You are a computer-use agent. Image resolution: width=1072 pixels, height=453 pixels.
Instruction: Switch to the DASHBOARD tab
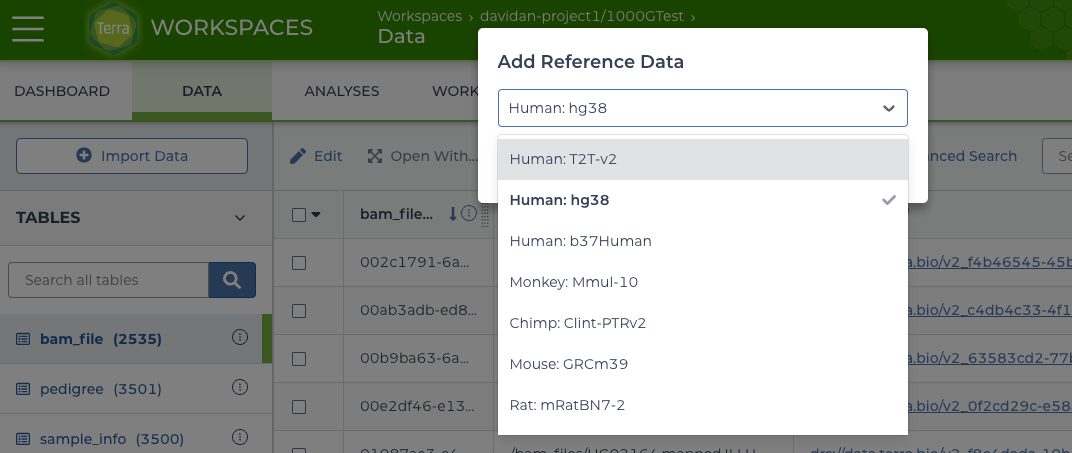click(x=62, y=91)
